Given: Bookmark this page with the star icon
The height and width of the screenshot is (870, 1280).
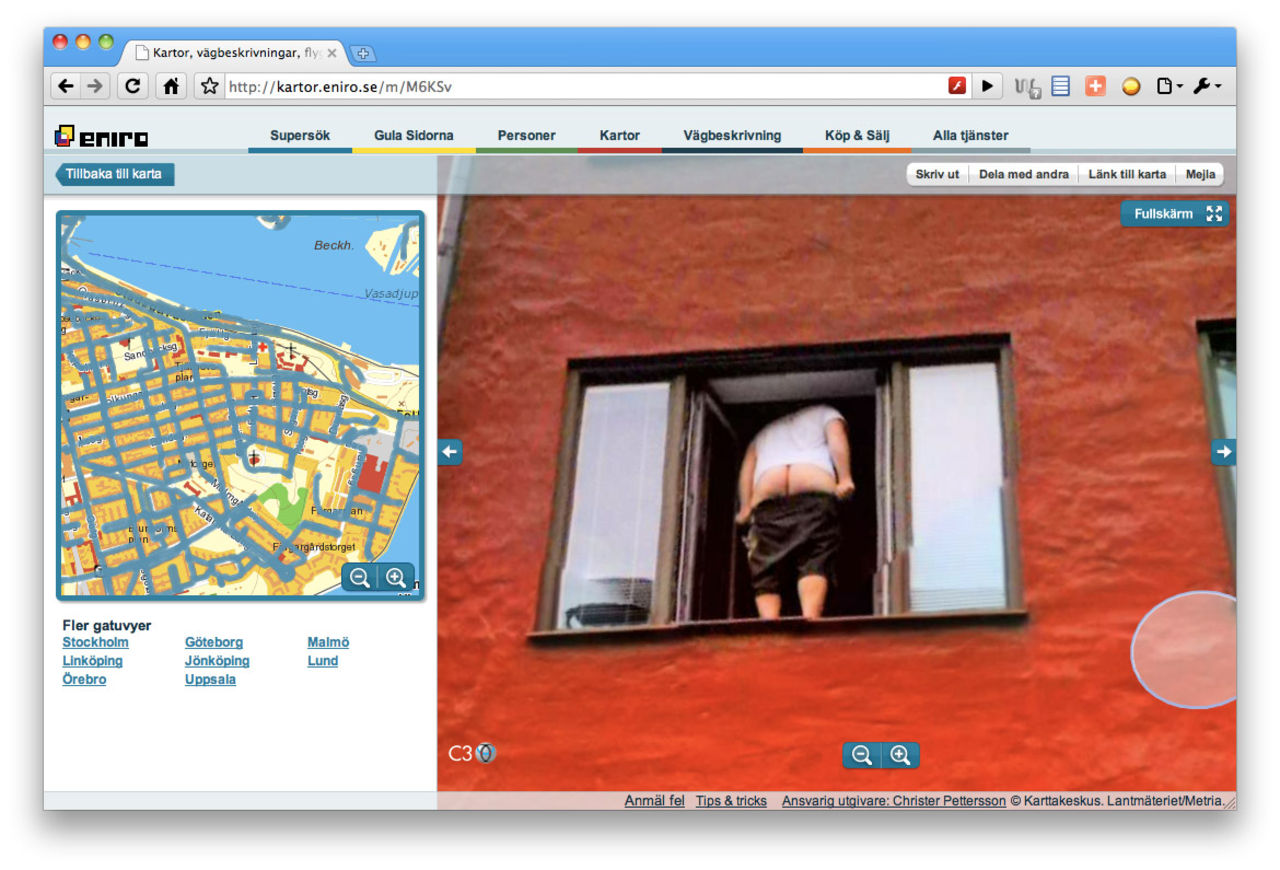Looking at the screenshot, I should point(209,86).
